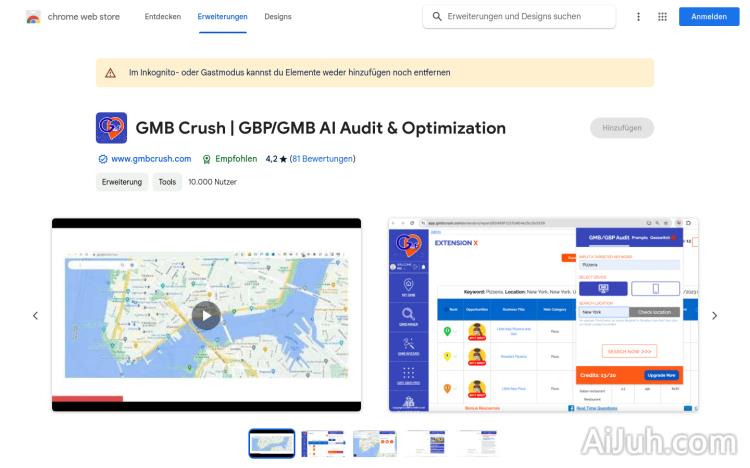
Task: Click the second screenshot with Extension X
Action: (x=543, y=315)
